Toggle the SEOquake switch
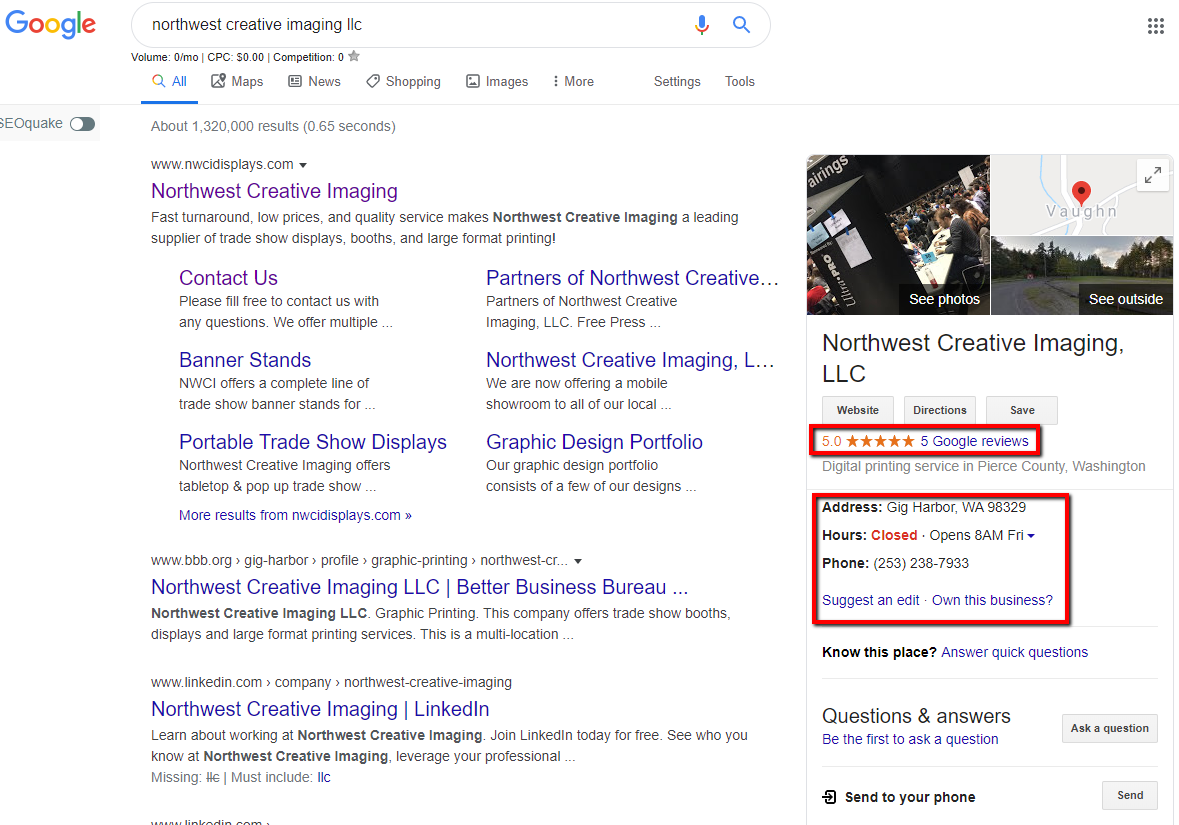 click(x=83, y=124)
